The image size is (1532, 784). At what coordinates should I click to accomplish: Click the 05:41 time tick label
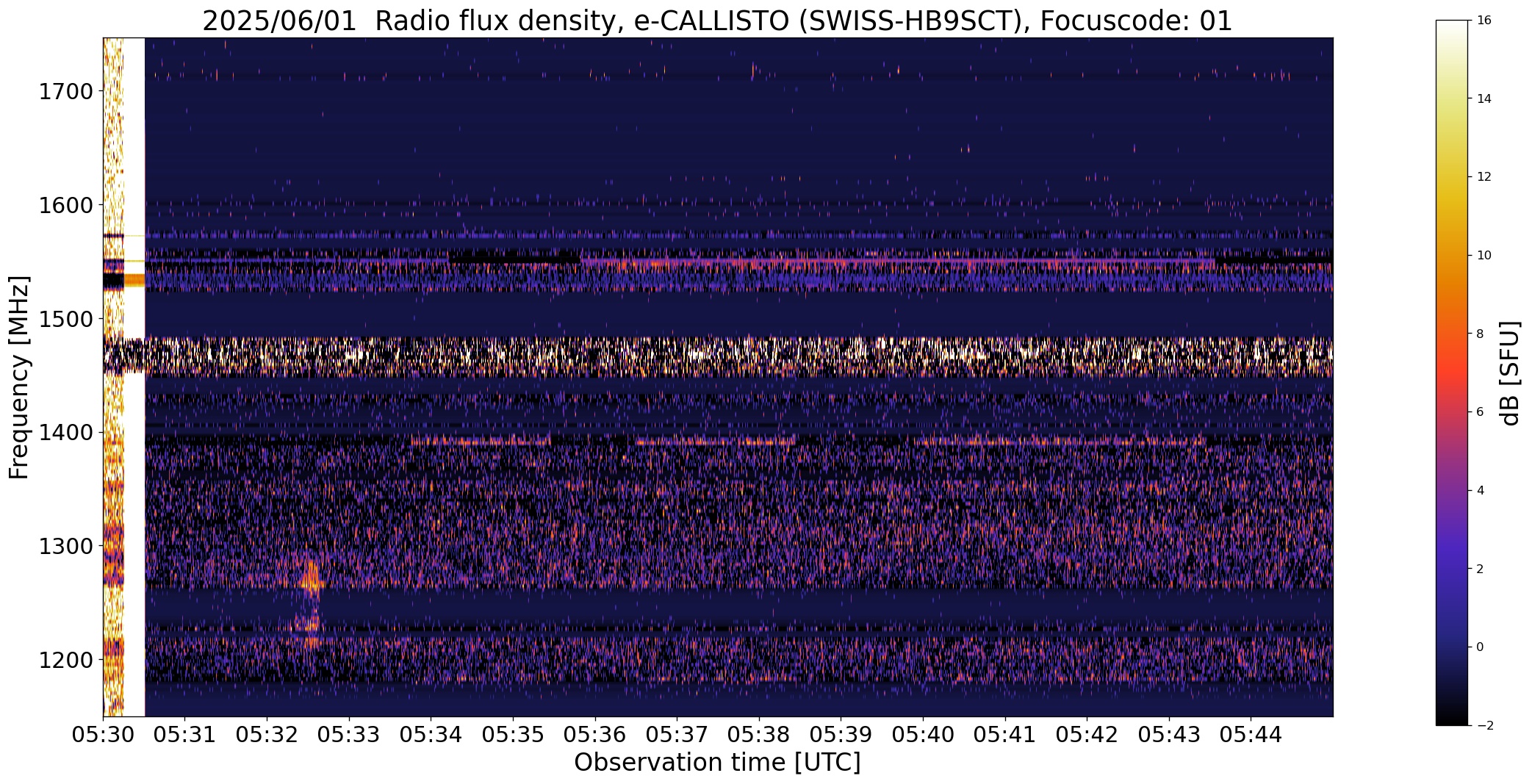1005,735
